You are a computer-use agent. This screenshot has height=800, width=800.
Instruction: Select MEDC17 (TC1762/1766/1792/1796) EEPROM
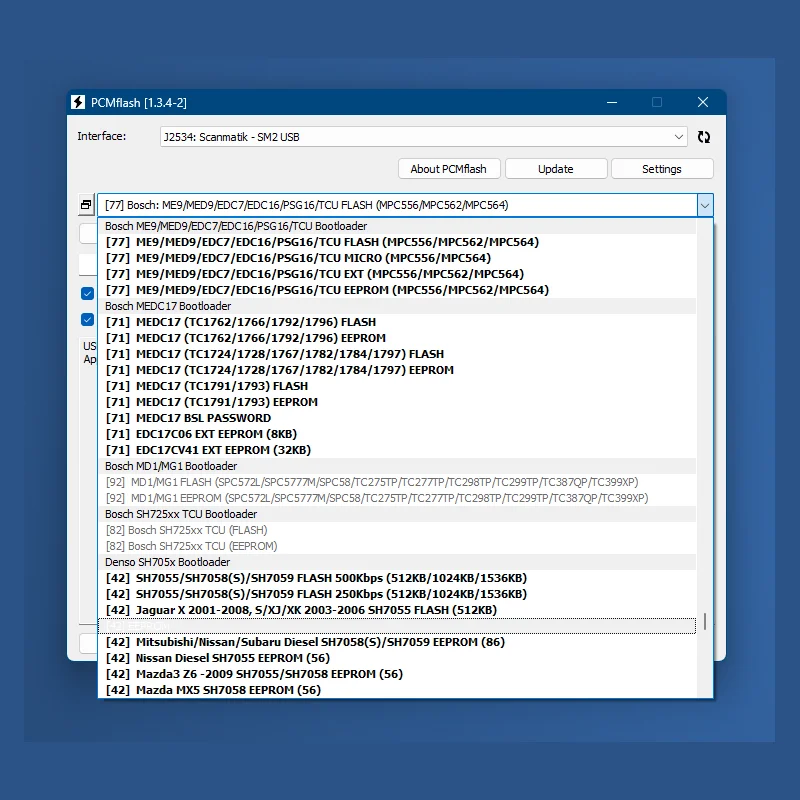(x=397, y=338)
